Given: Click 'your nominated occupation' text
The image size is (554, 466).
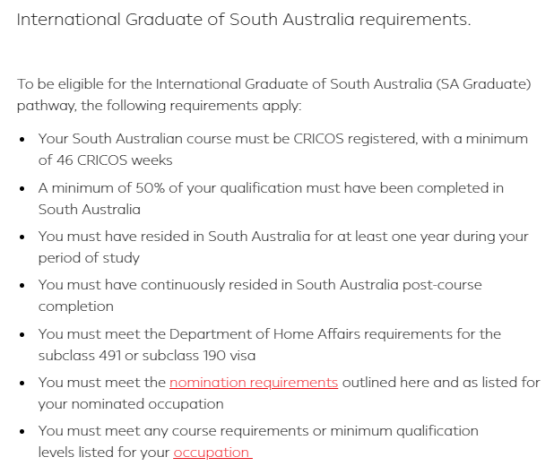Looking at the screenshot, I should click(131, 404).
